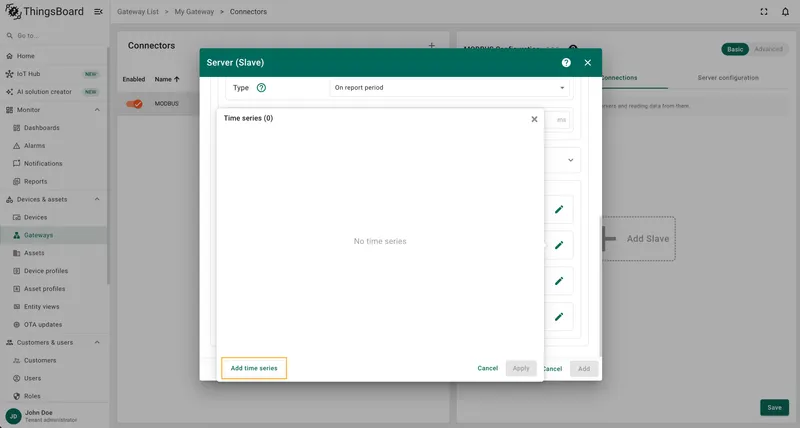This screenshot has width=800, height=428.
Task: Open the Type dropdown showing On report period
Action: click(449, 87)
